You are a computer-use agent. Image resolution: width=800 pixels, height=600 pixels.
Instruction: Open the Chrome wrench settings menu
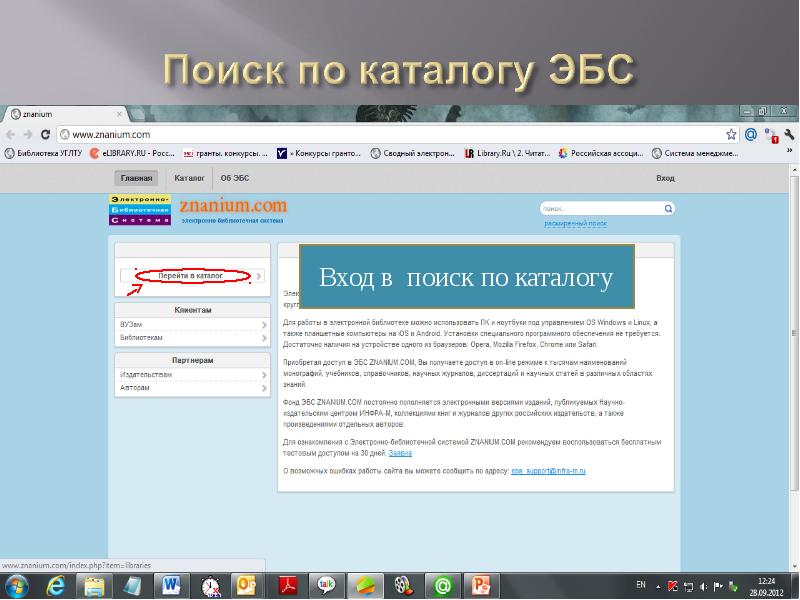point(789,134)
